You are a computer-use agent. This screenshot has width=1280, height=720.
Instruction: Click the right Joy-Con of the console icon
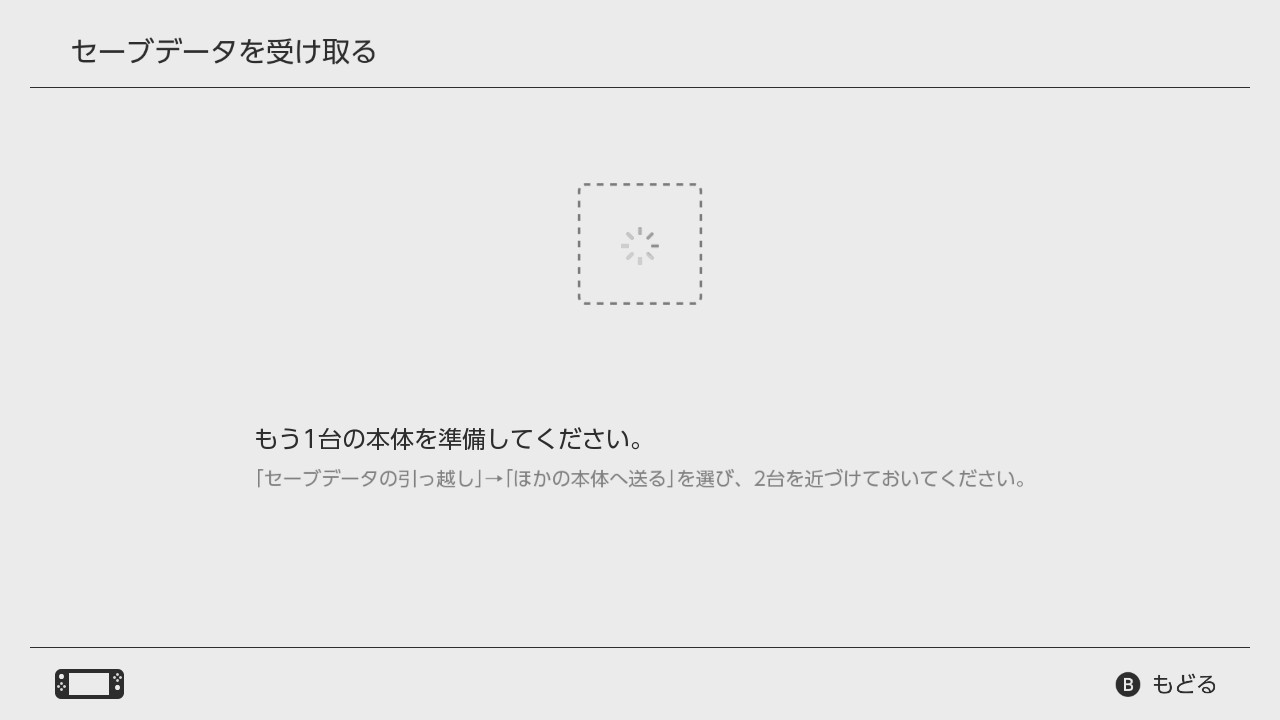pos(118,684)
